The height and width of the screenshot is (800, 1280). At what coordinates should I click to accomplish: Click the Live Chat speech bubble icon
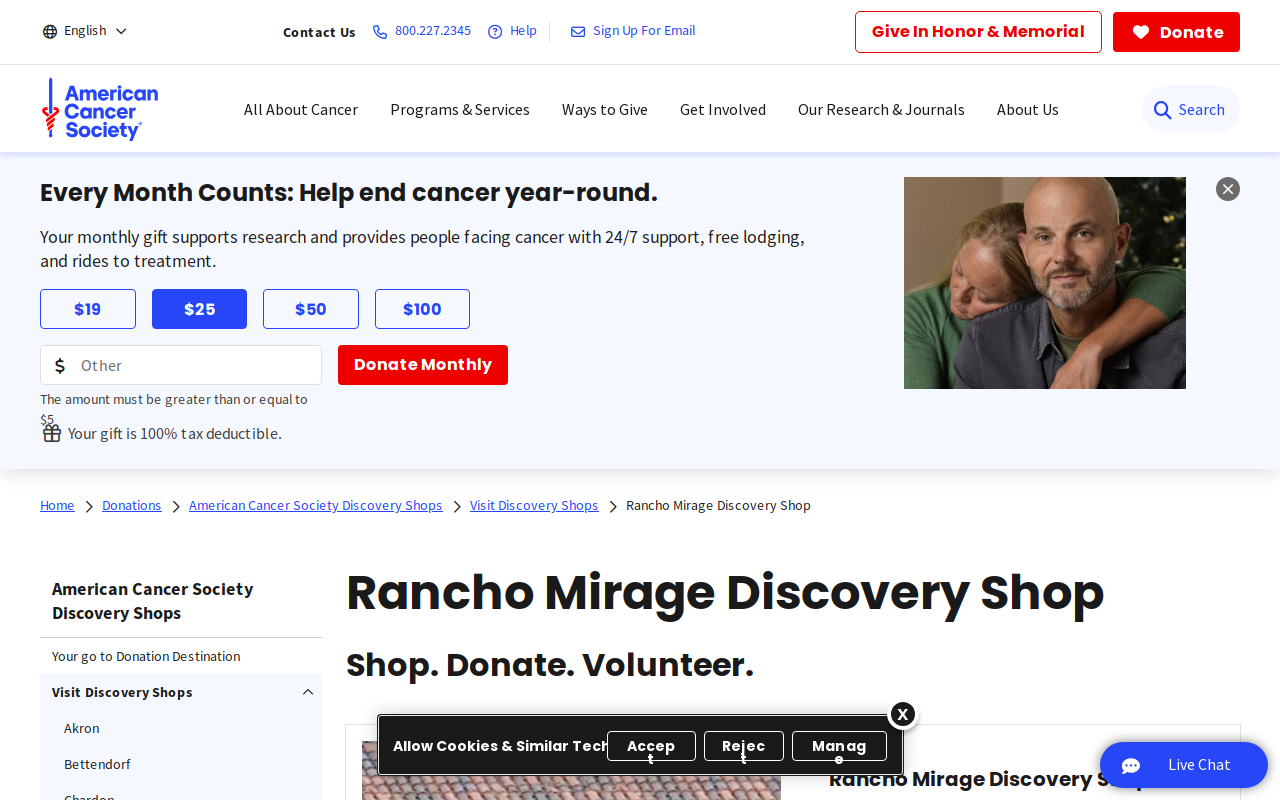(x=1131, y=766)
